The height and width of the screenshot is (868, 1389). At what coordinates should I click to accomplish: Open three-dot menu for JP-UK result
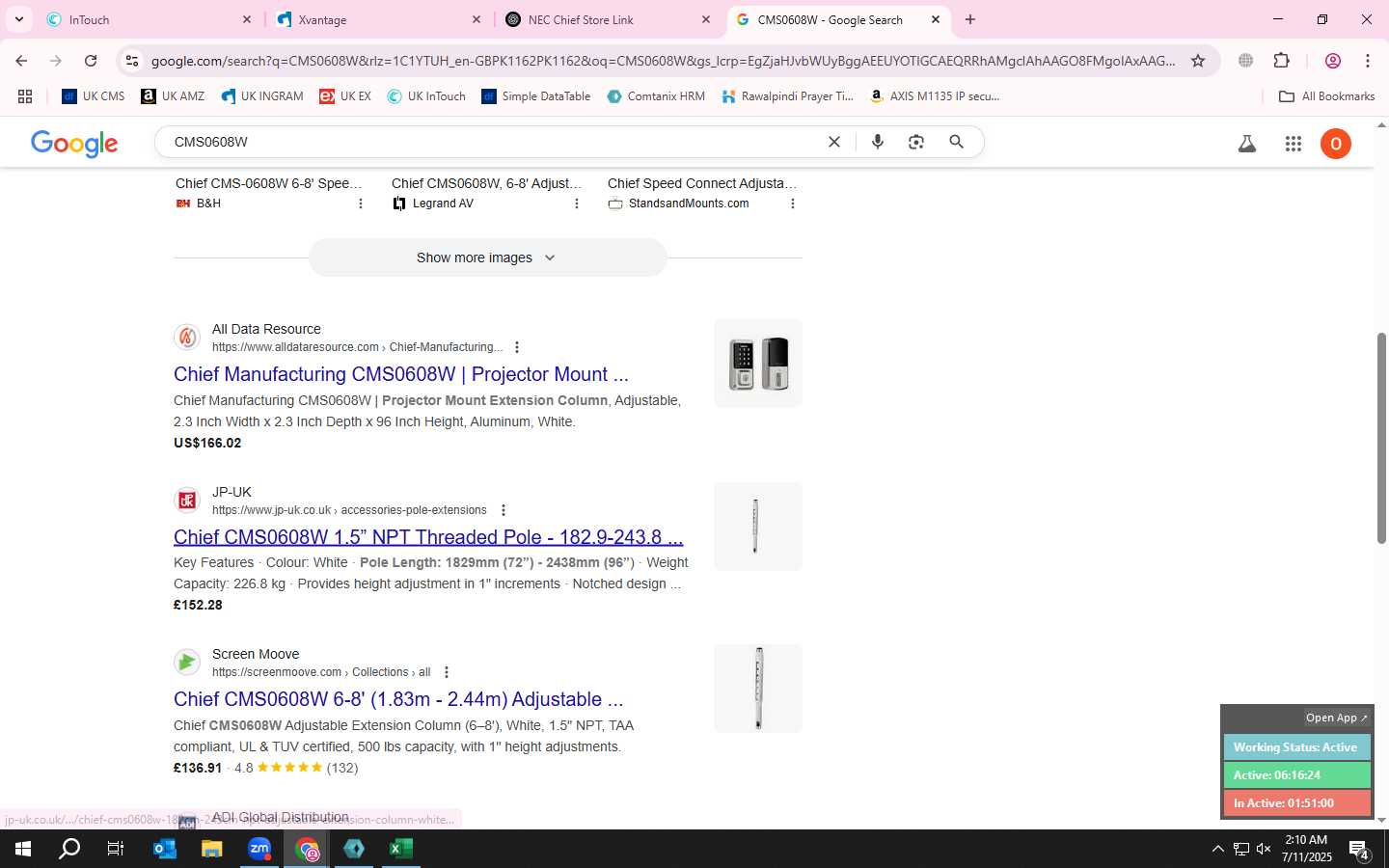click(x=503, y=510)
